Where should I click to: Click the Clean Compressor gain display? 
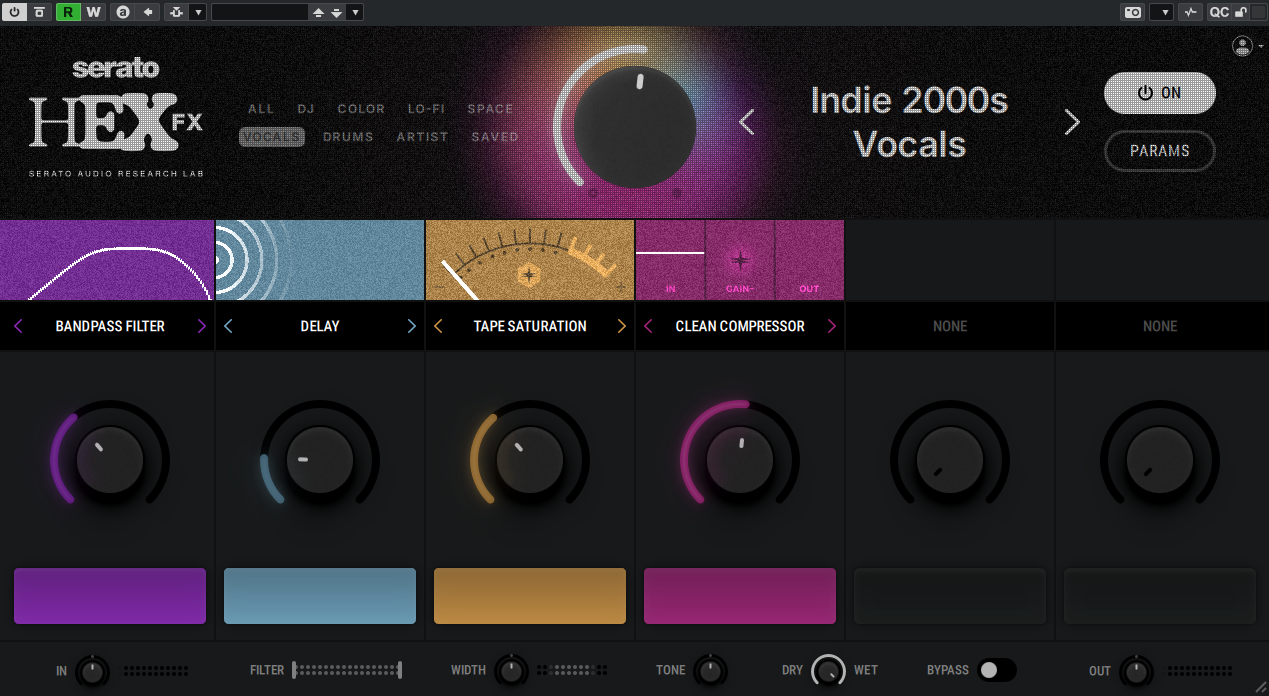(x=740, y=260)
